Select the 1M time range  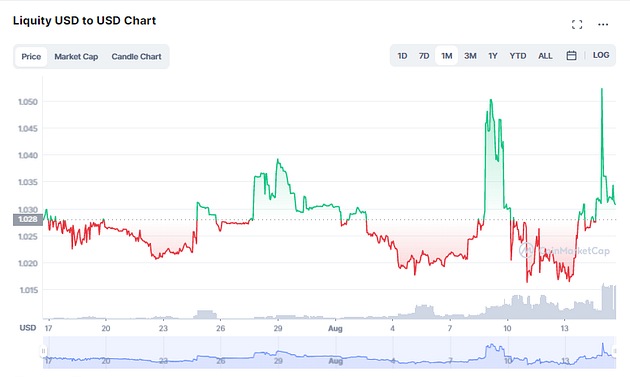click(446, 55)
